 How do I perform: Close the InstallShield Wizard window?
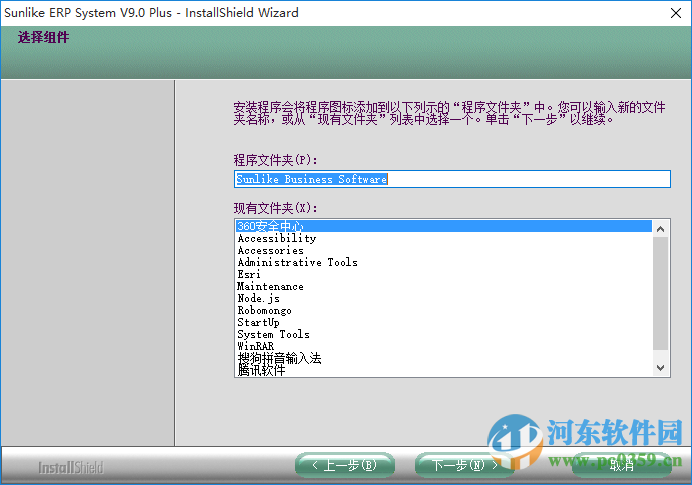tap(676, 13)
